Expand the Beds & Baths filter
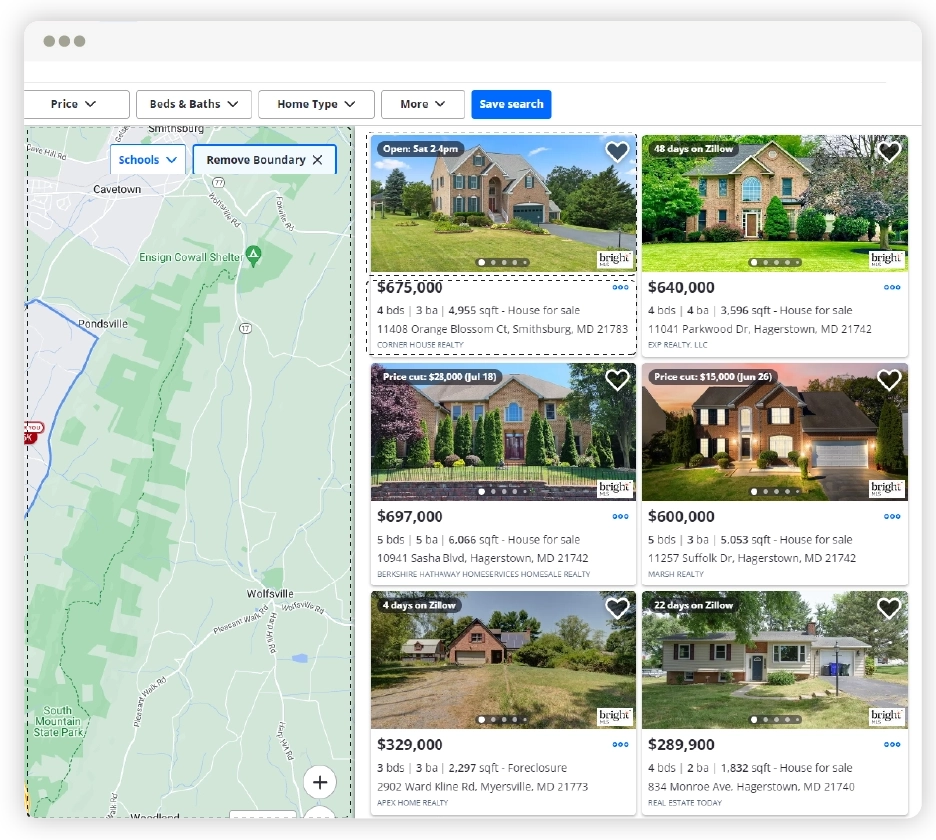 pyautogui.click(x=193, y=104)
